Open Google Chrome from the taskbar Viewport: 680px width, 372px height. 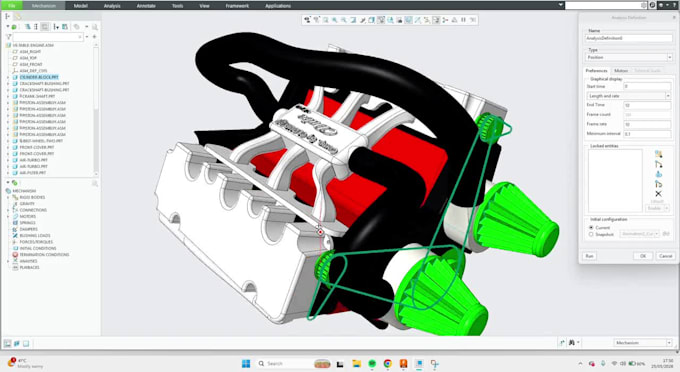388,363
